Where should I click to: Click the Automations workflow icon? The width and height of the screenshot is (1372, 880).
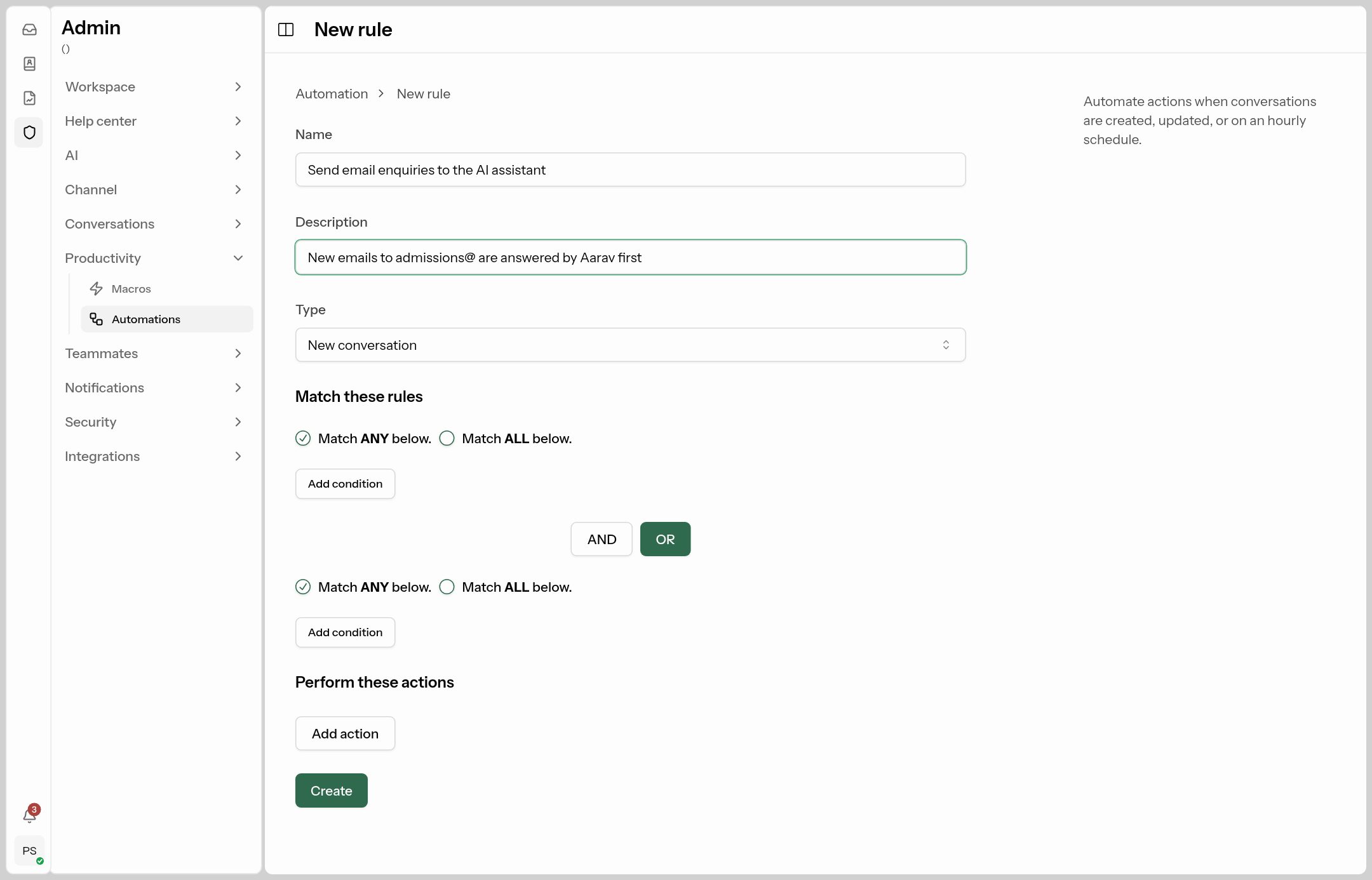(x=97, y=319)
